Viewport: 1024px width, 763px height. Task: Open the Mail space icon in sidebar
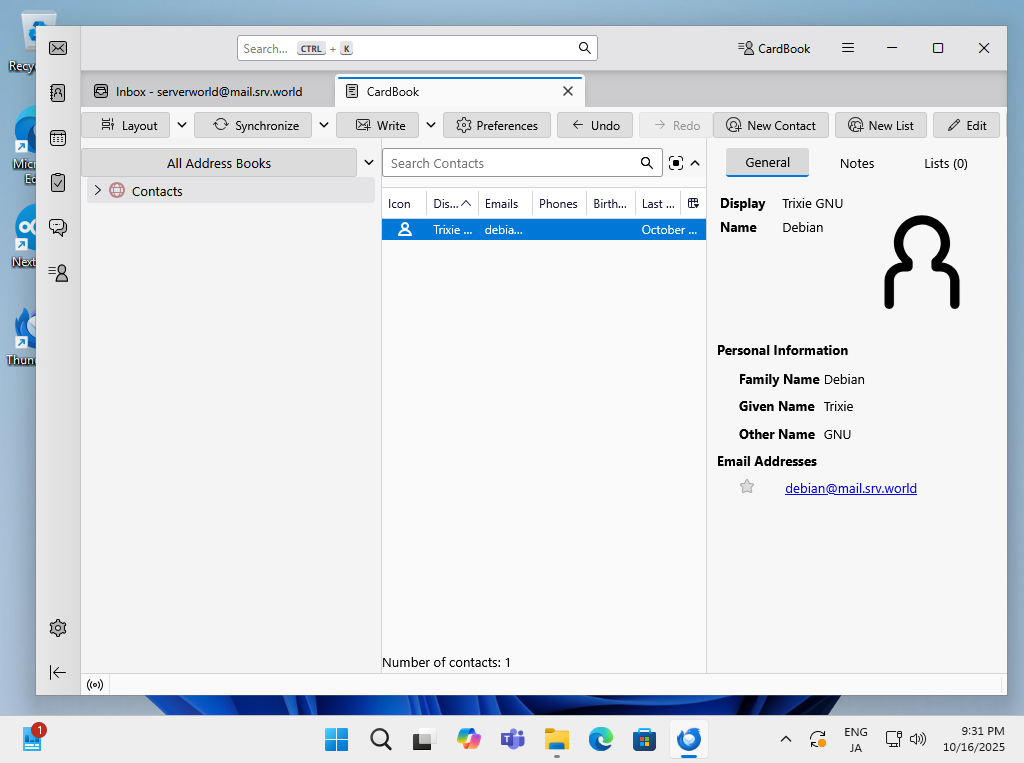[x=58, y=48]
